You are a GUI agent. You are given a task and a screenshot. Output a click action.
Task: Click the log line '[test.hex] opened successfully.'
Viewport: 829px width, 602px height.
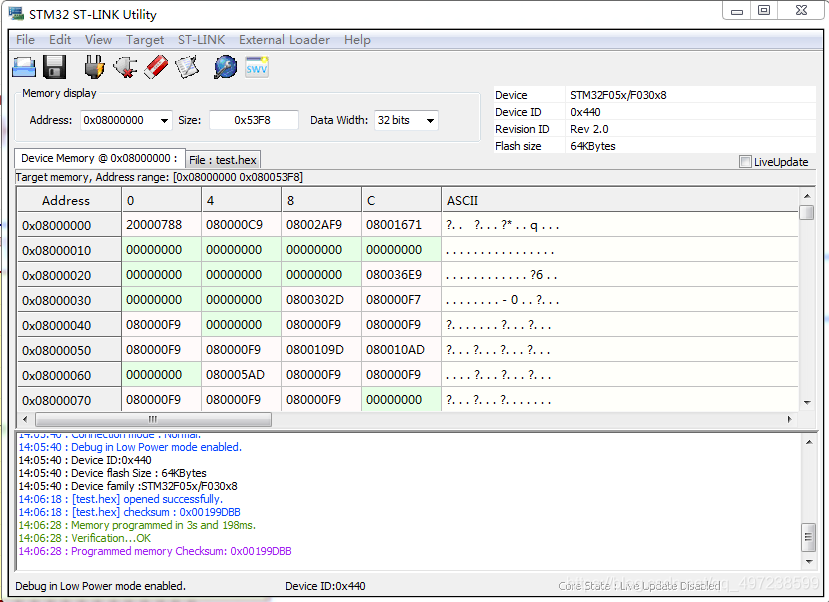121,499
